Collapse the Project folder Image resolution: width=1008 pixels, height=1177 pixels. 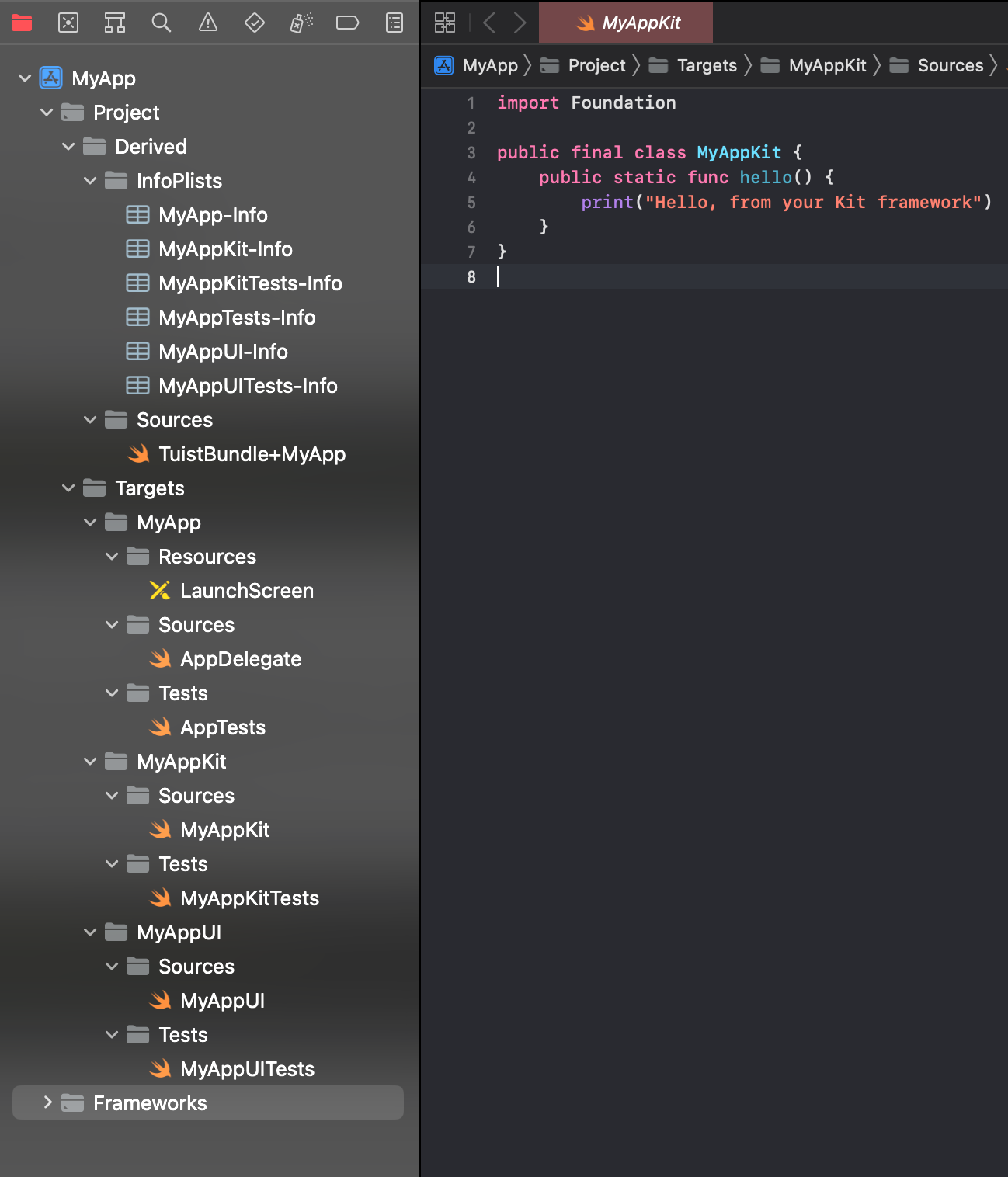tap(47, 113)
